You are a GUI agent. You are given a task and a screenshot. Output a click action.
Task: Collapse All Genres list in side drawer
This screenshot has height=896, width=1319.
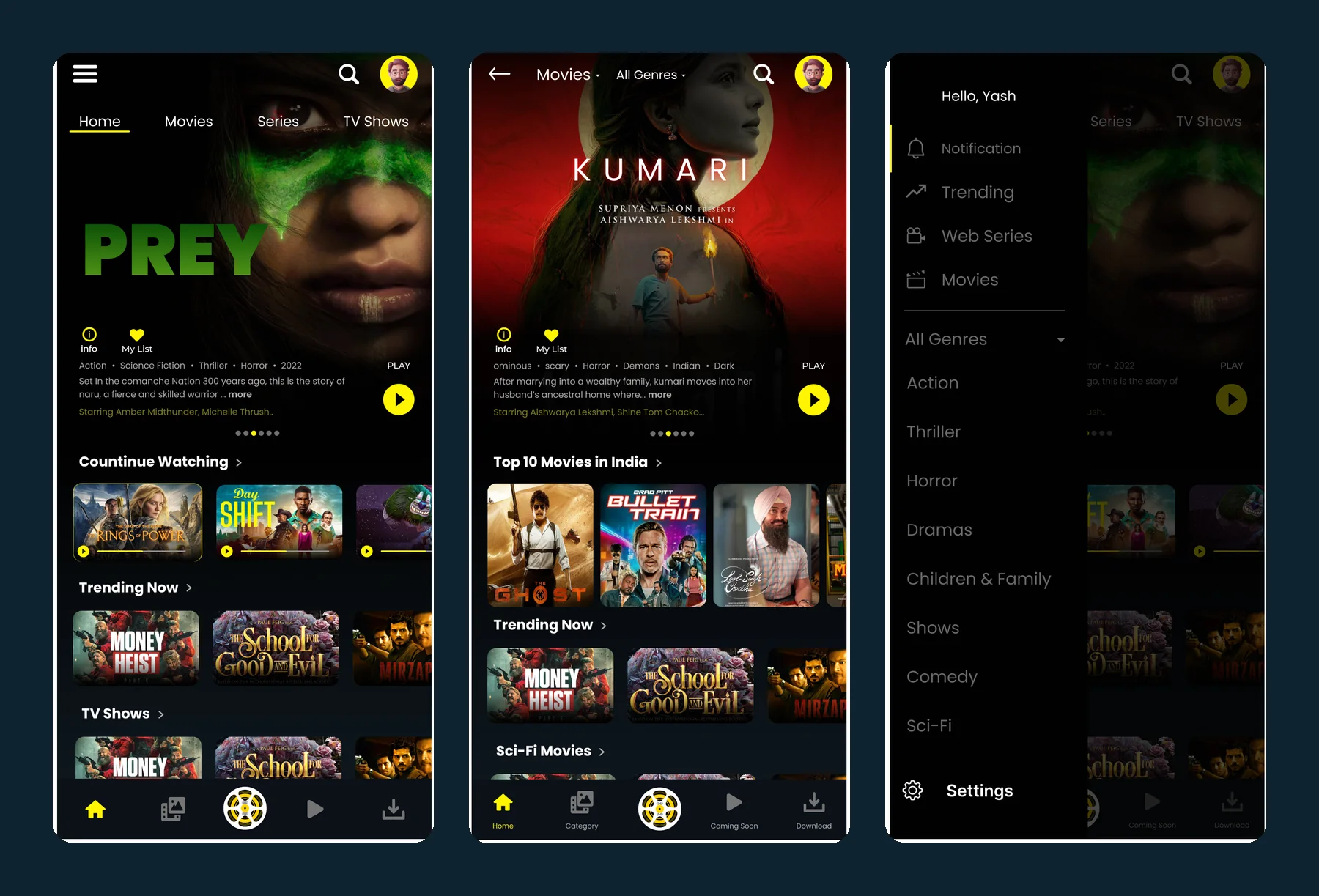click(1060, 340)
